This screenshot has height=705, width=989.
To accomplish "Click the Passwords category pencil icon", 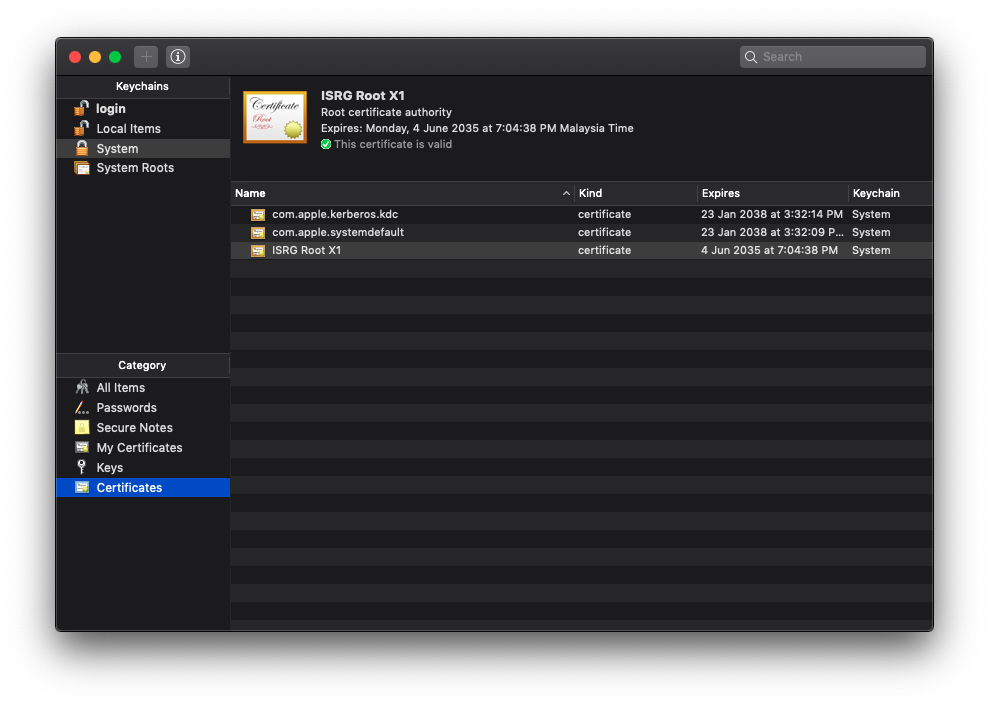I will 82,408.
